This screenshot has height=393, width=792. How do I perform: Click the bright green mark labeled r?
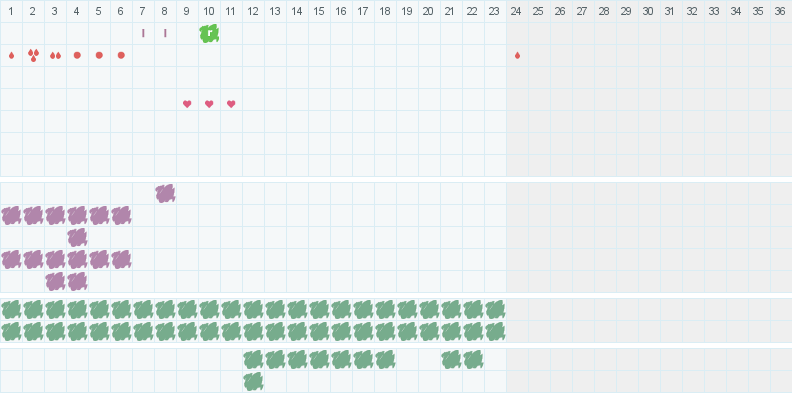pos(209,33)
